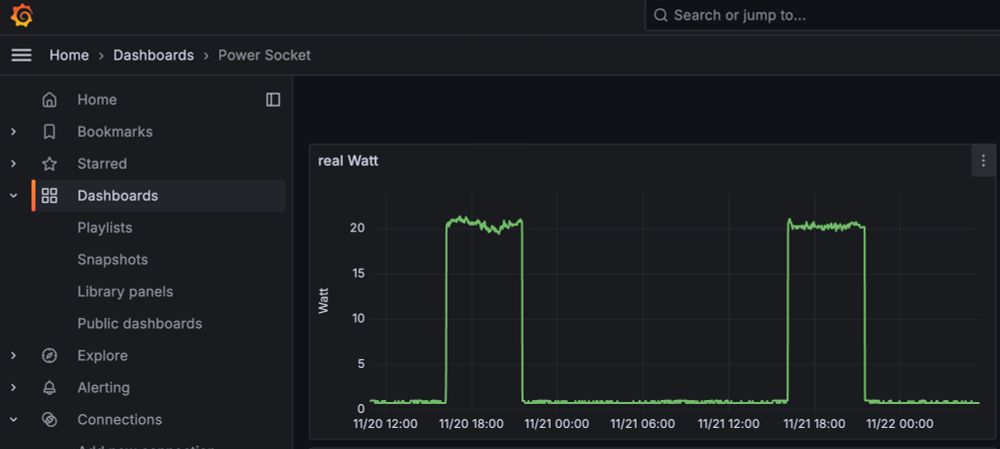
Task: Open the real Watt panel menu
Action: 983,161
